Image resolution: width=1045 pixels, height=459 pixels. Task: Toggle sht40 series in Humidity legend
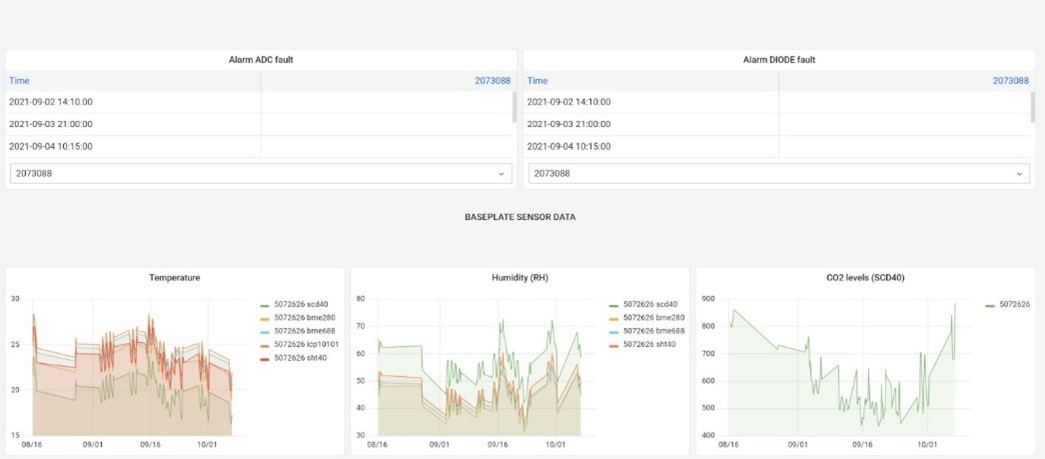click(x=650, y=344)
